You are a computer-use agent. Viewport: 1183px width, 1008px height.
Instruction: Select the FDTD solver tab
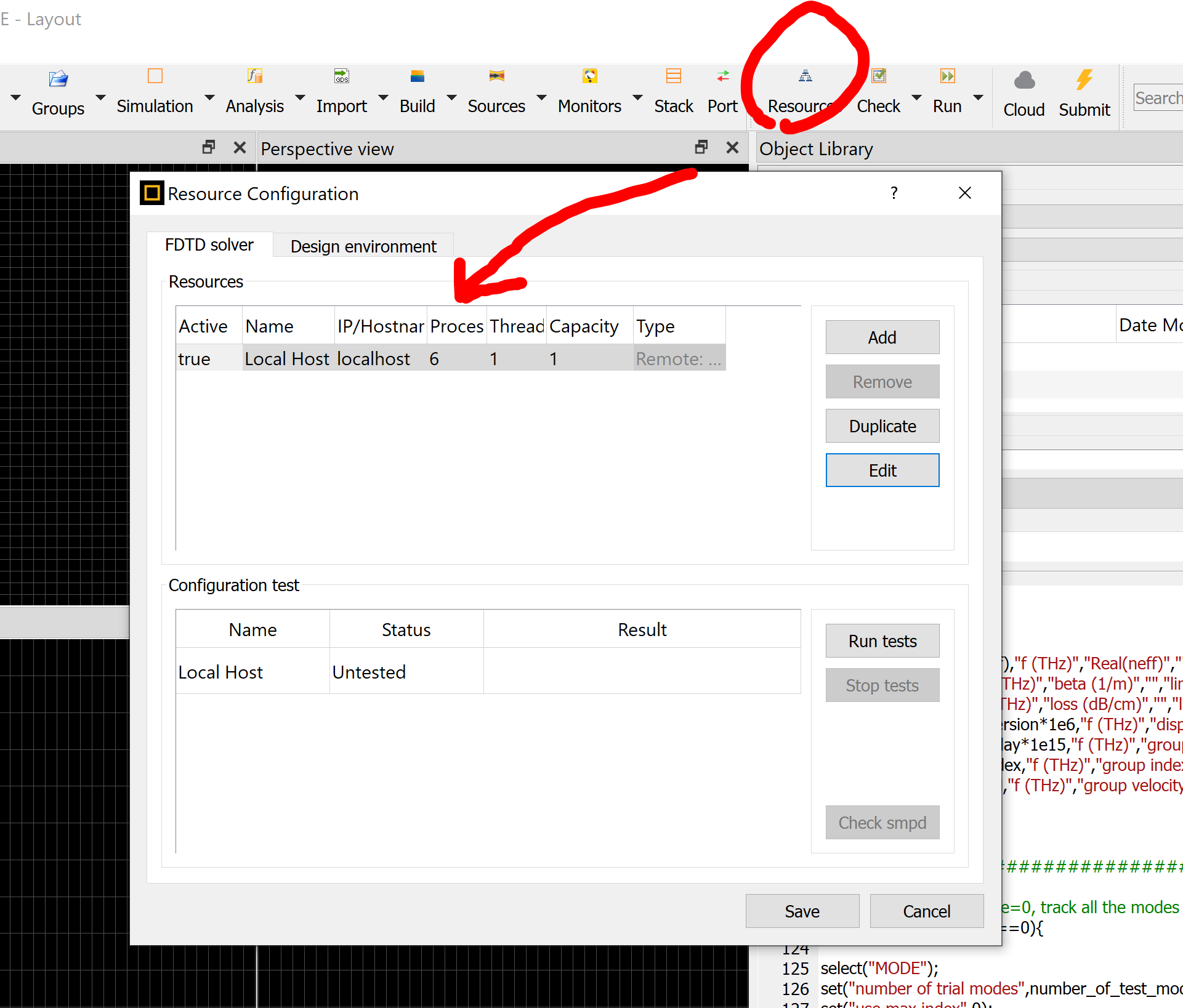pyautogui.click(x=209, y=245)
